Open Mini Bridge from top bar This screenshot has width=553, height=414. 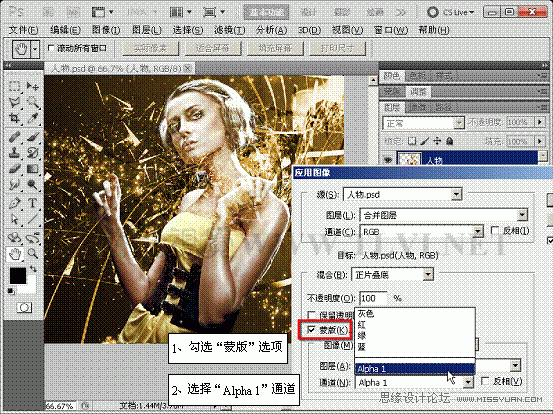(74, 12)
